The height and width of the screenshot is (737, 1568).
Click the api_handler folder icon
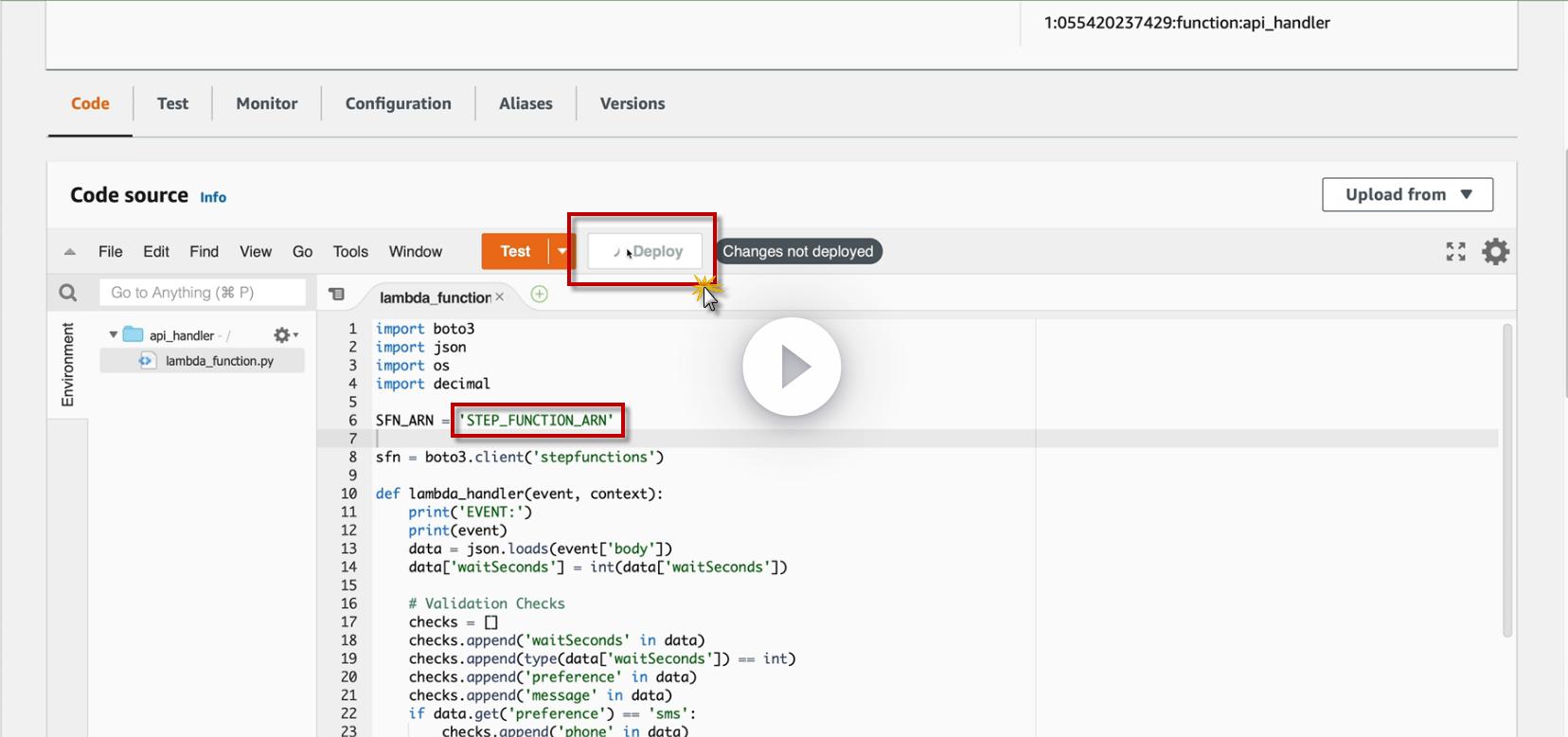[x=133, y=334]
